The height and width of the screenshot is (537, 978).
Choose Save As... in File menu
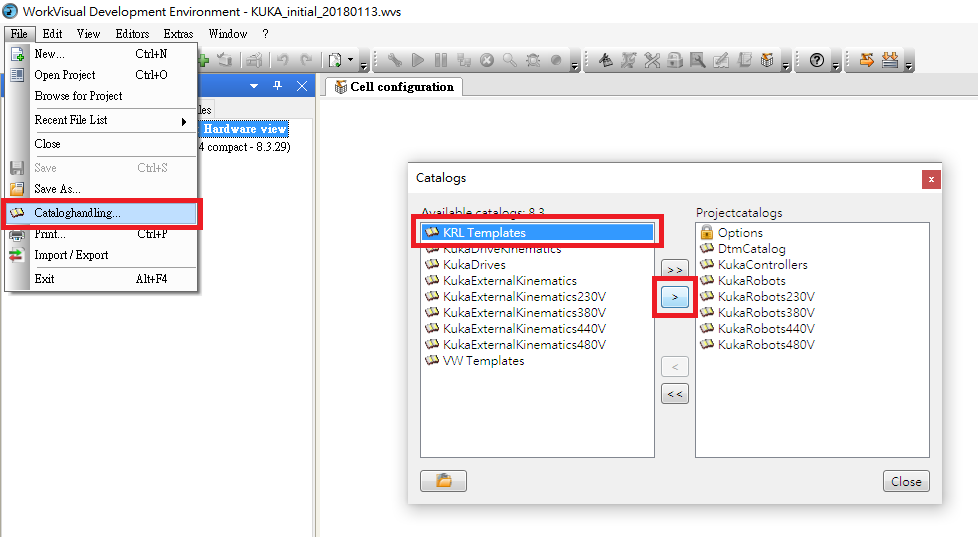(102, 189)
